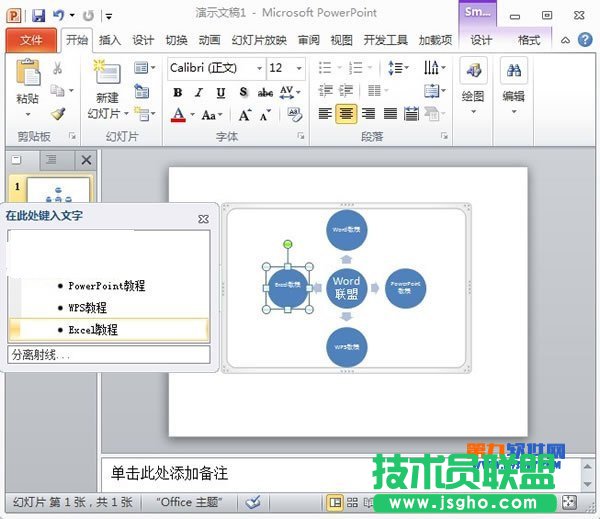Toggle Strikethrough abc formatting
The image size is (600, 519).
(265, 92)
